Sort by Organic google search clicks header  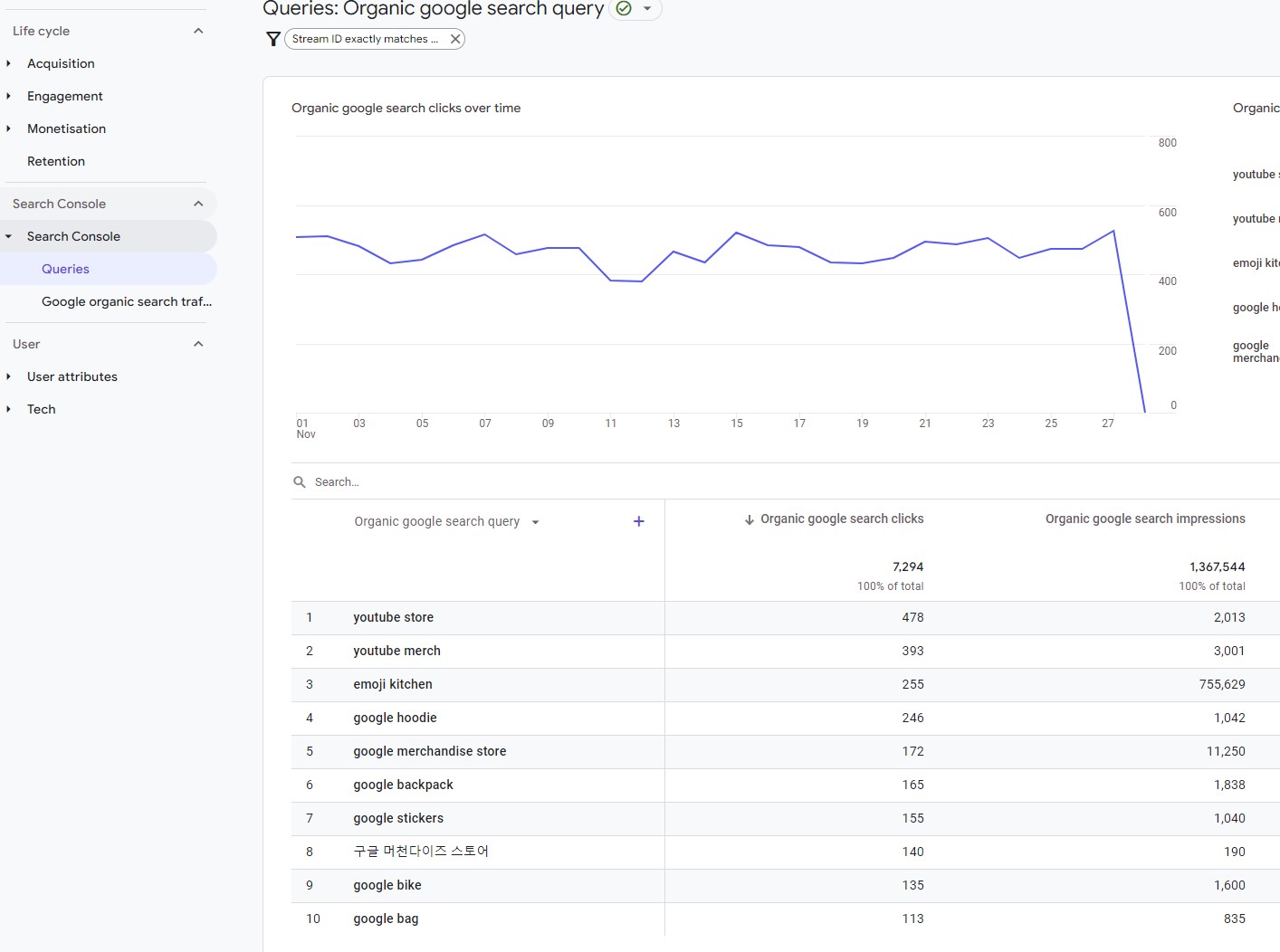coord(842,519)
